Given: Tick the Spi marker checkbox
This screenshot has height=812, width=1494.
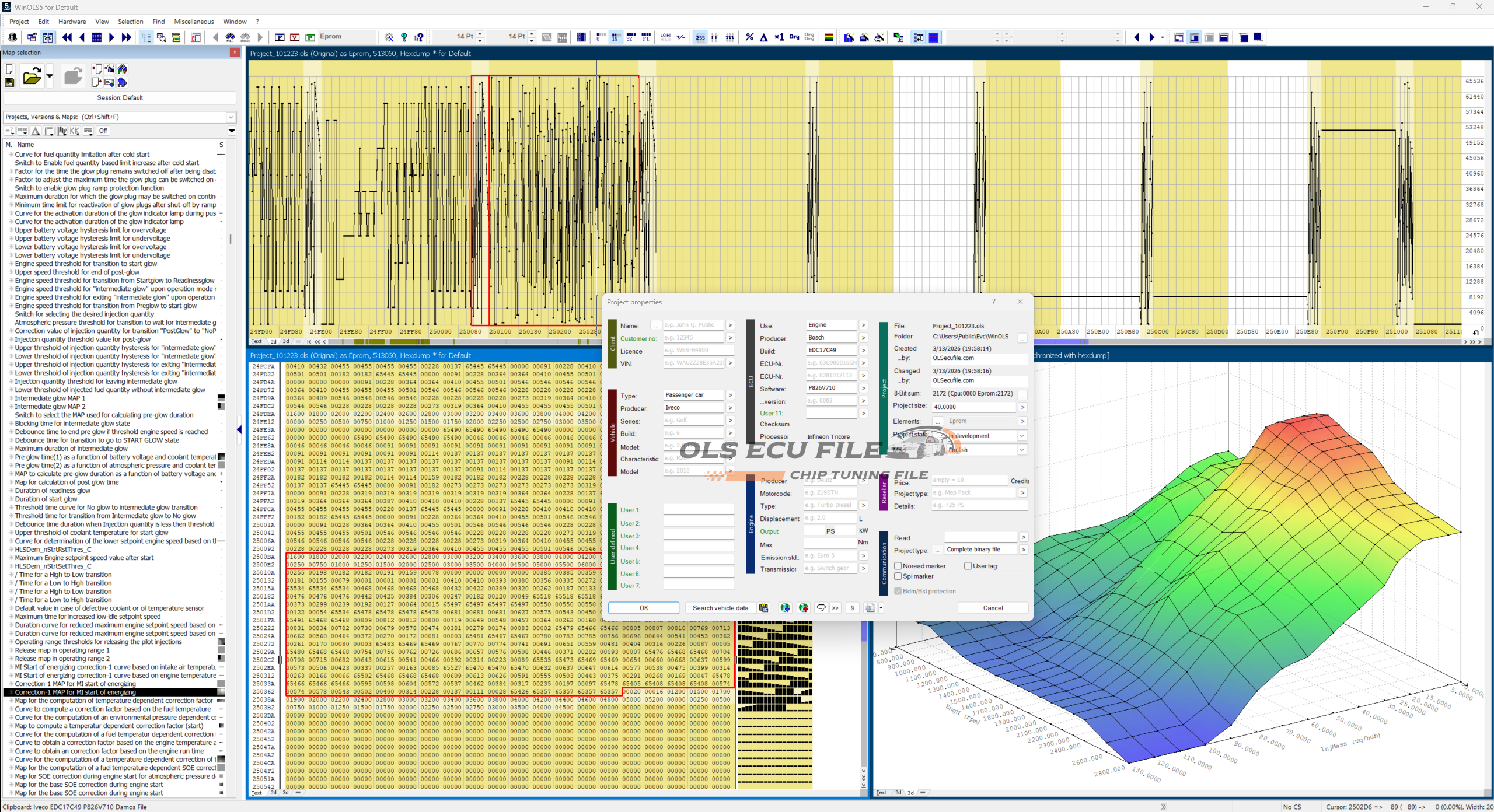Looking at the screenshot, I should point(898,576).
